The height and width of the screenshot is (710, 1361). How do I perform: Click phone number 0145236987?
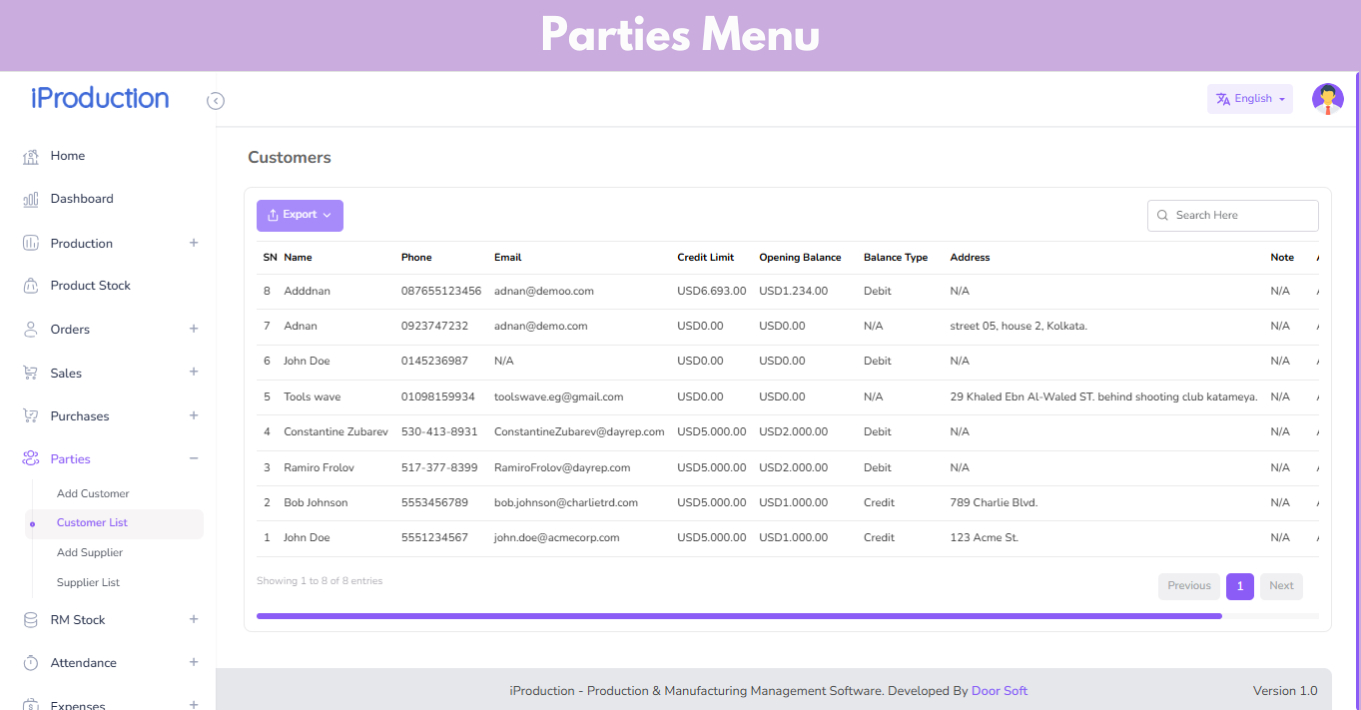click(435, 361)
